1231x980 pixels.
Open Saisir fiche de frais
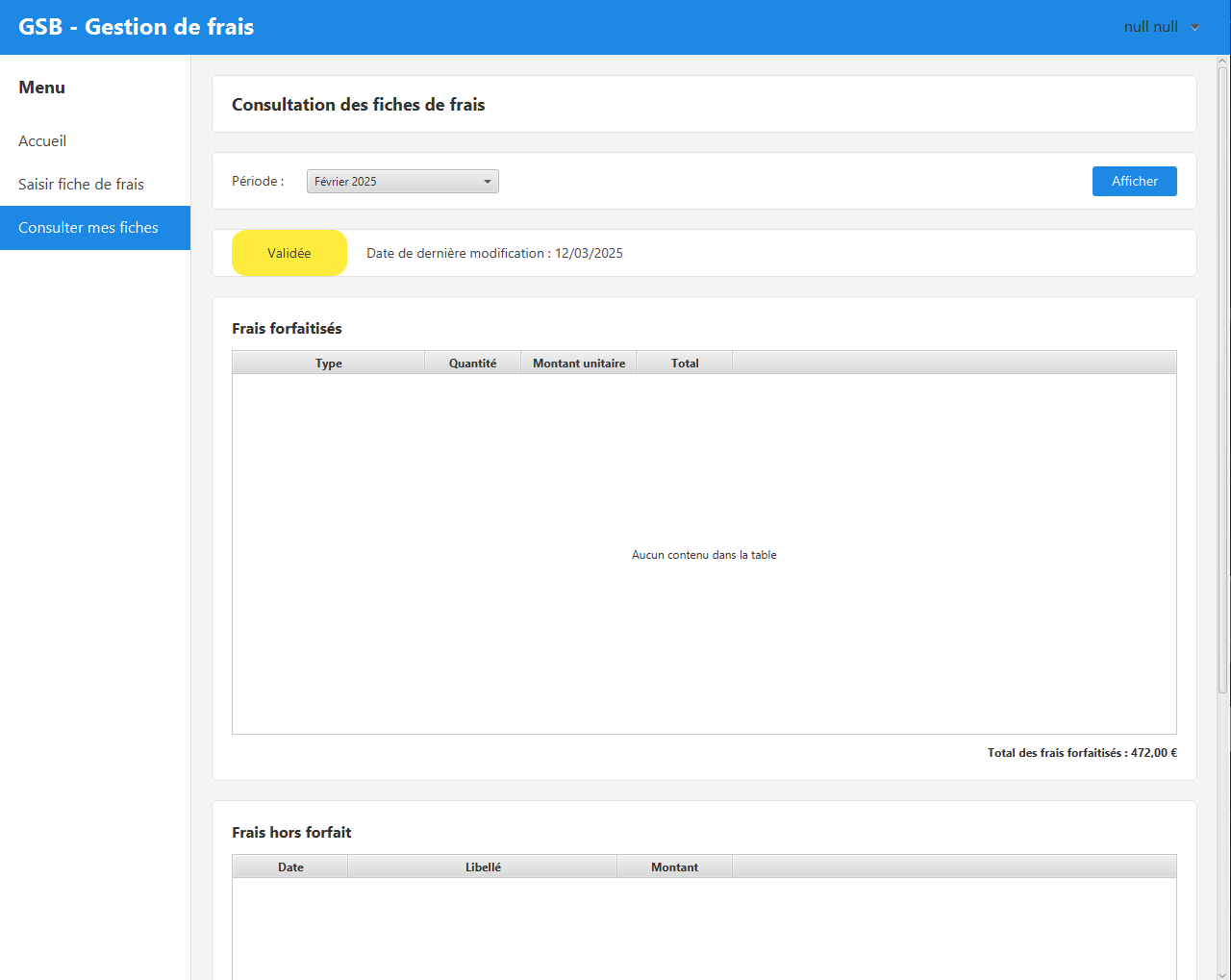click(x=81, y=185)
